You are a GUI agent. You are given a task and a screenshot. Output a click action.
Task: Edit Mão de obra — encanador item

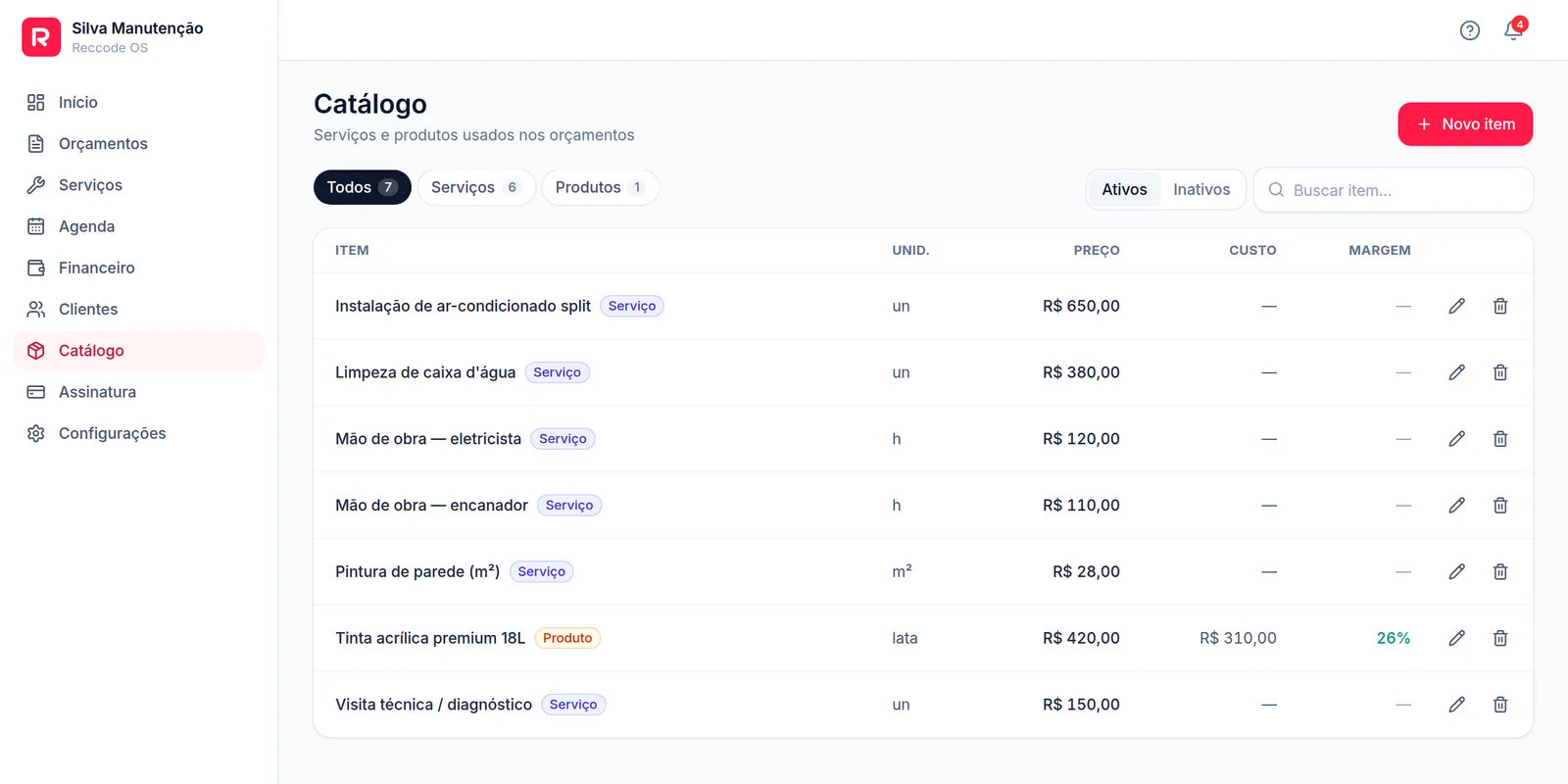pyautogui.click(x=1457, y=506)
